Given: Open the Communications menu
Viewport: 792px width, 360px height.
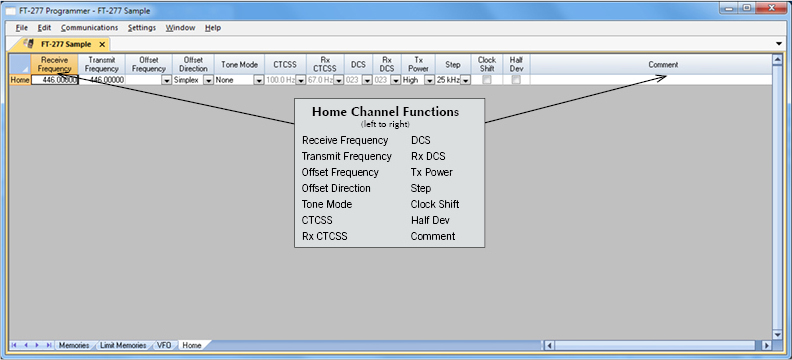Looking at the screenshot, I should click(x=89, y=28).
